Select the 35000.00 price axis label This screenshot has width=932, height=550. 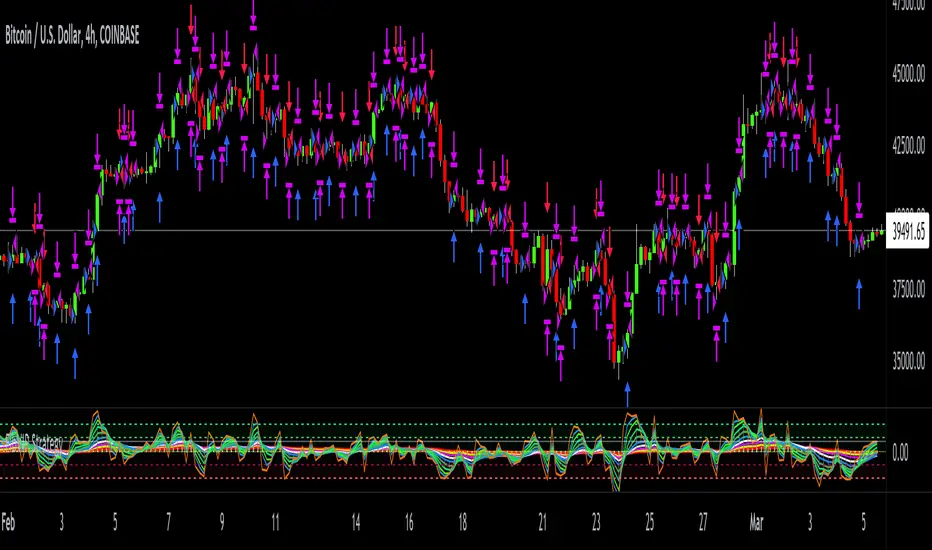(908, 360)
